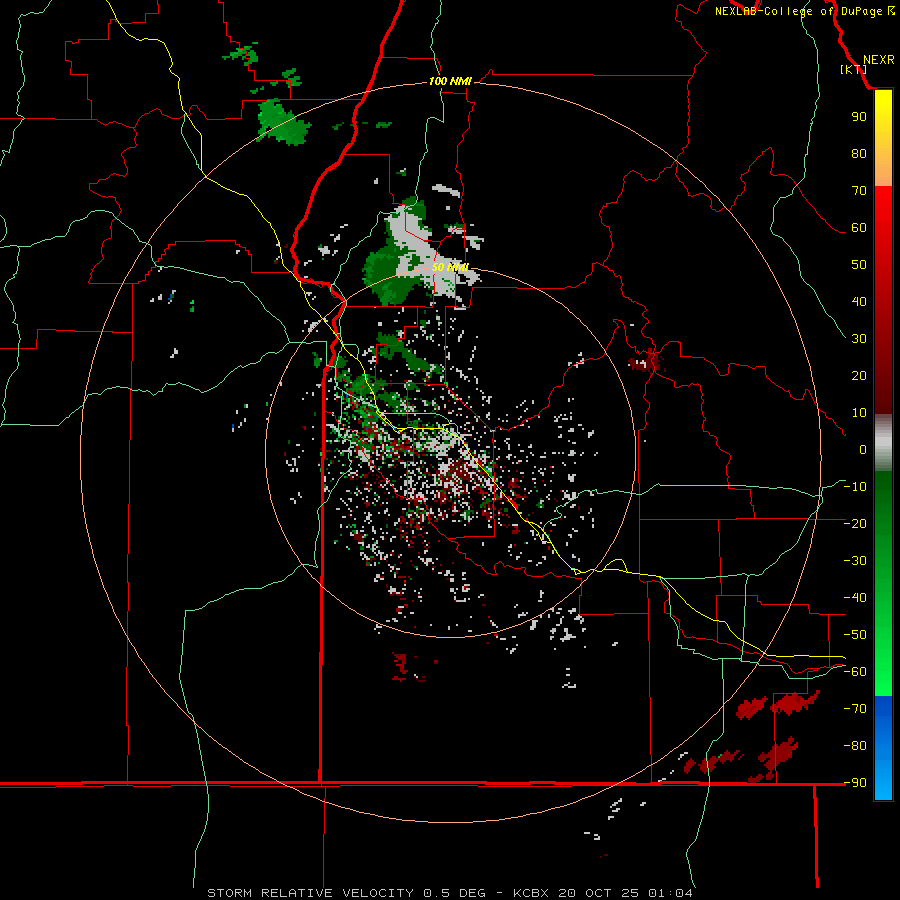Select the "40" value on velocity scale
The width and height of the screenshot is (900, 900).
[859, 302]
